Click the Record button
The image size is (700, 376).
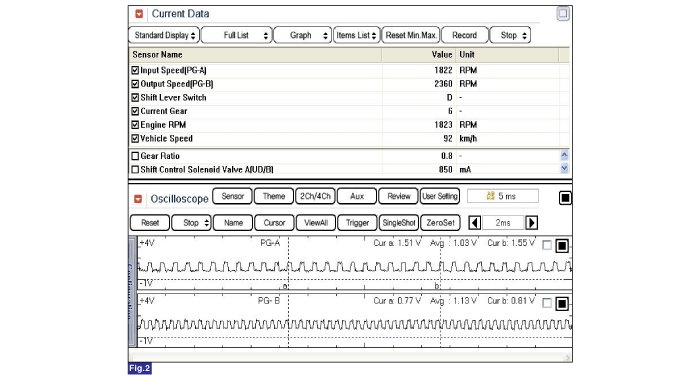click(x=464, y=35)
